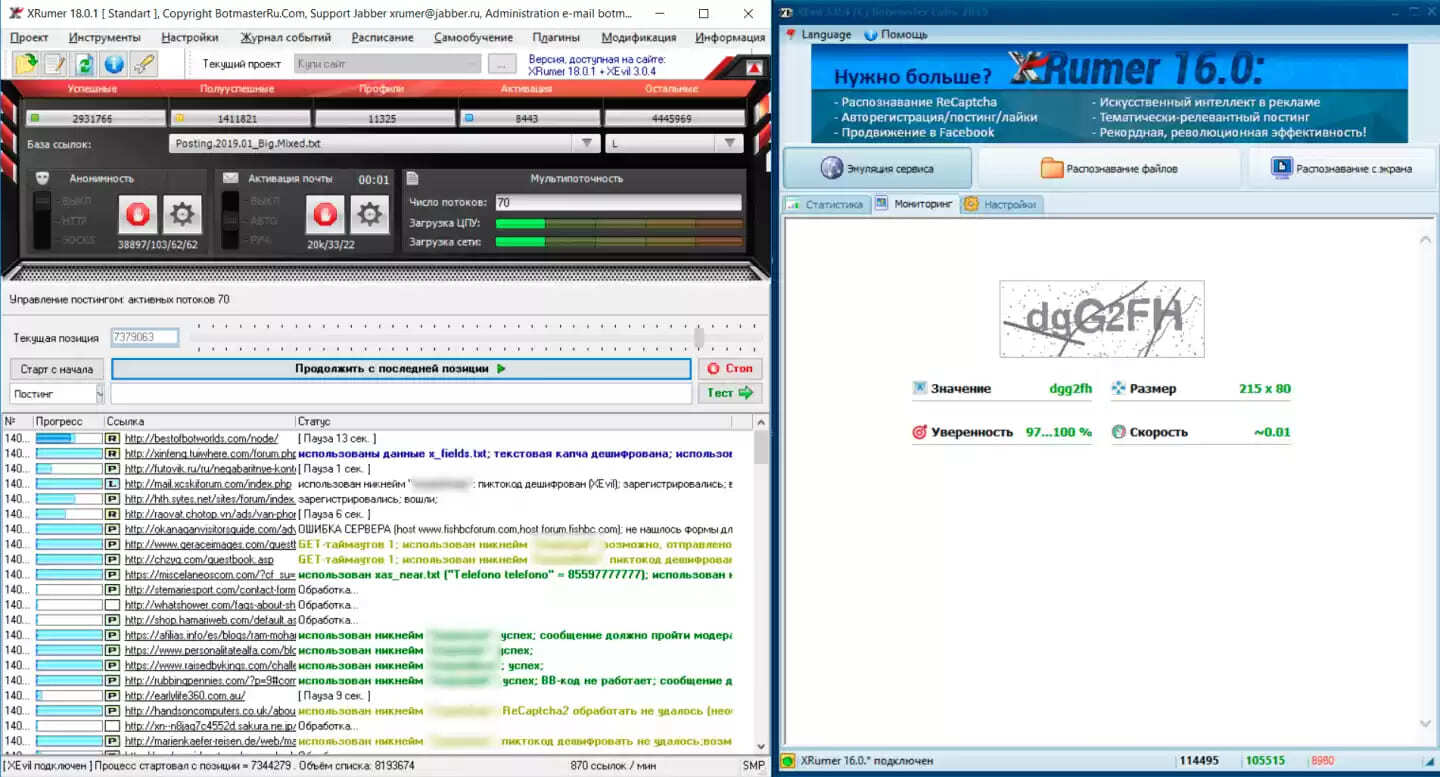The image size is (1440, 777).
Task: Open the Расписание menu
Action: point(382,37)
